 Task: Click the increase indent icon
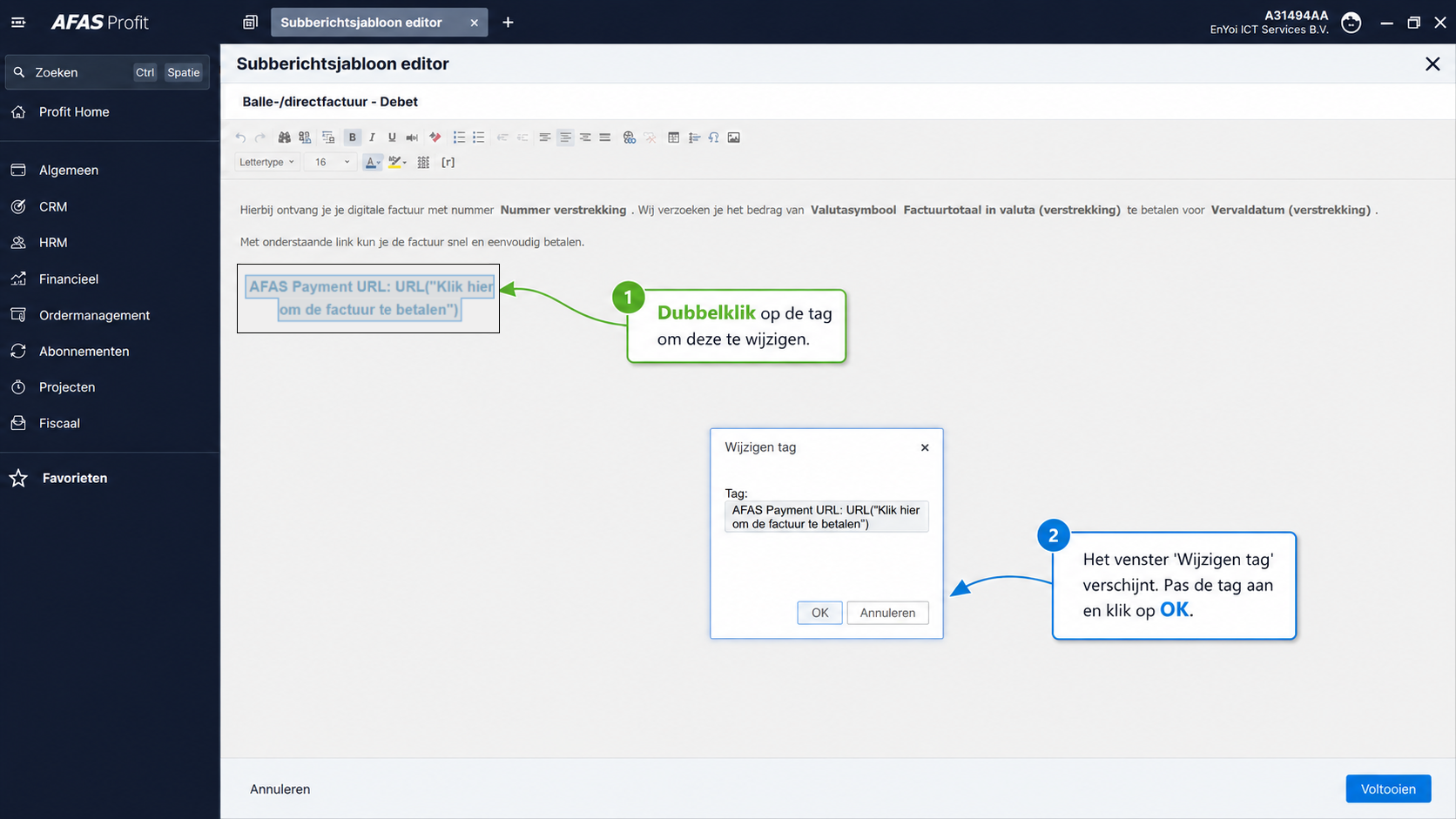[522, 138]
